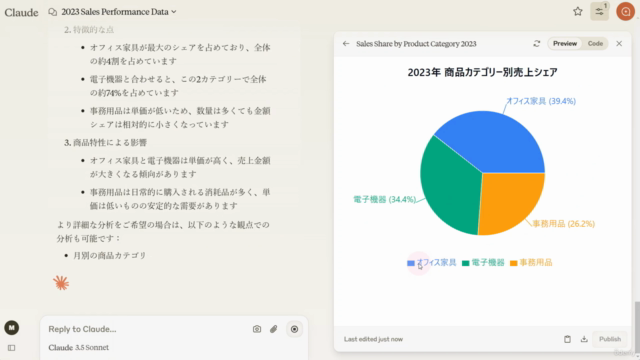Screen dimensions: 640x360
Task: Open the chat controls sliders icon
Action: pos(600,11)
